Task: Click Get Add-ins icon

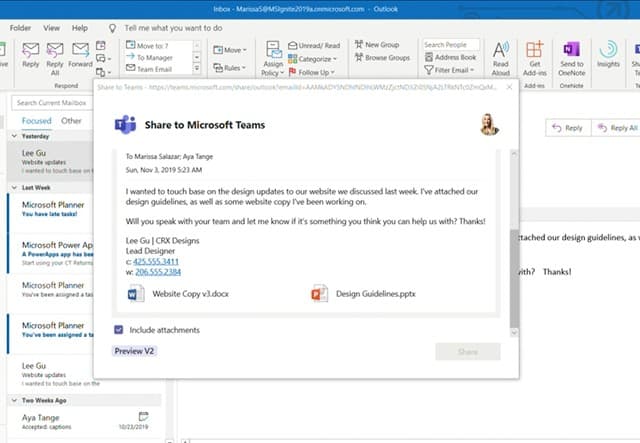Action: 535,59
